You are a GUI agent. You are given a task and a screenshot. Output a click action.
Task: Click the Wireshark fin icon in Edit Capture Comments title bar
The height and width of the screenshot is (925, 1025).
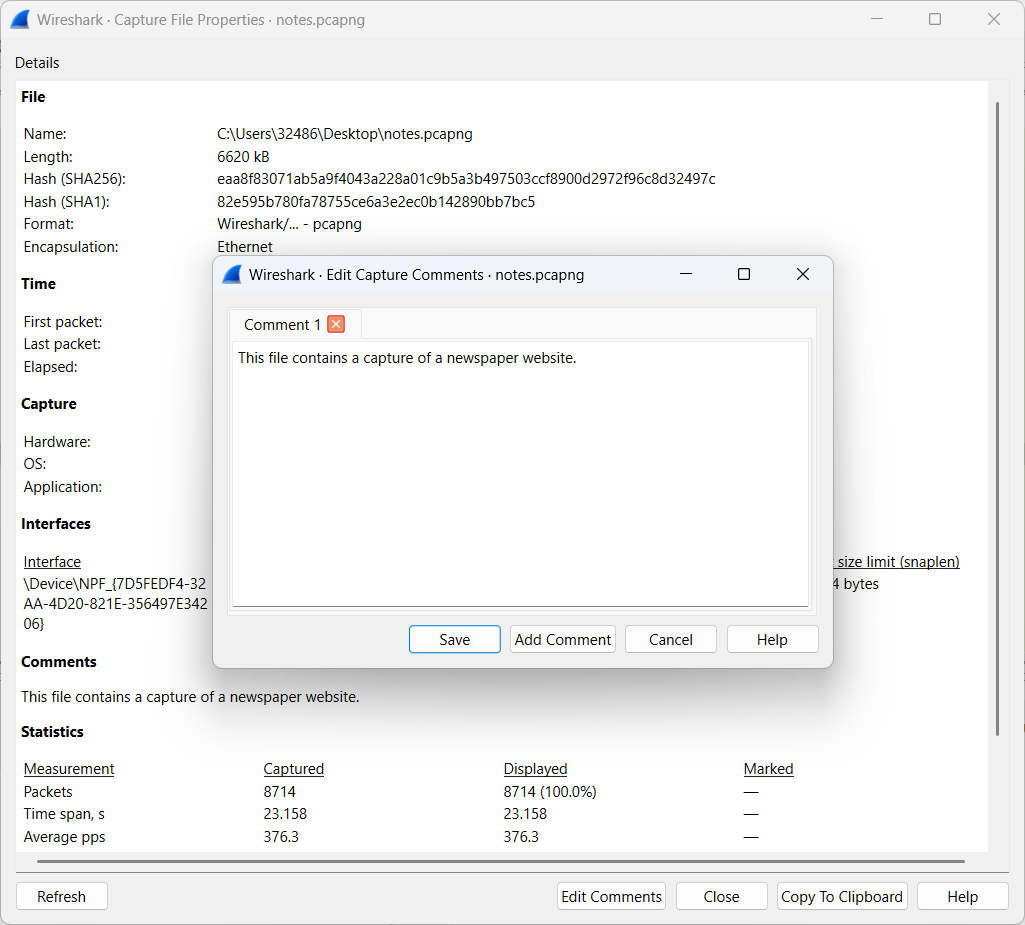click(x=232, y=275)
